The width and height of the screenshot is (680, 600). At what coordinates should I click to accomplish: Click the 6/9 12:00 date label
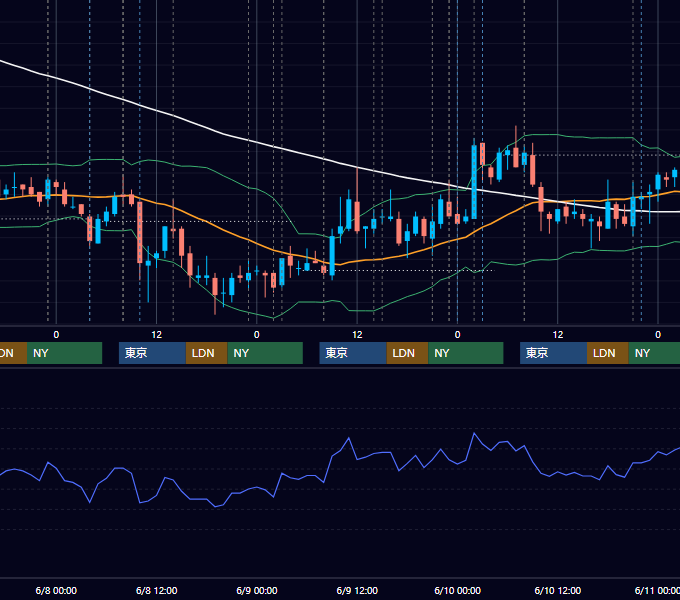point(357,590)
